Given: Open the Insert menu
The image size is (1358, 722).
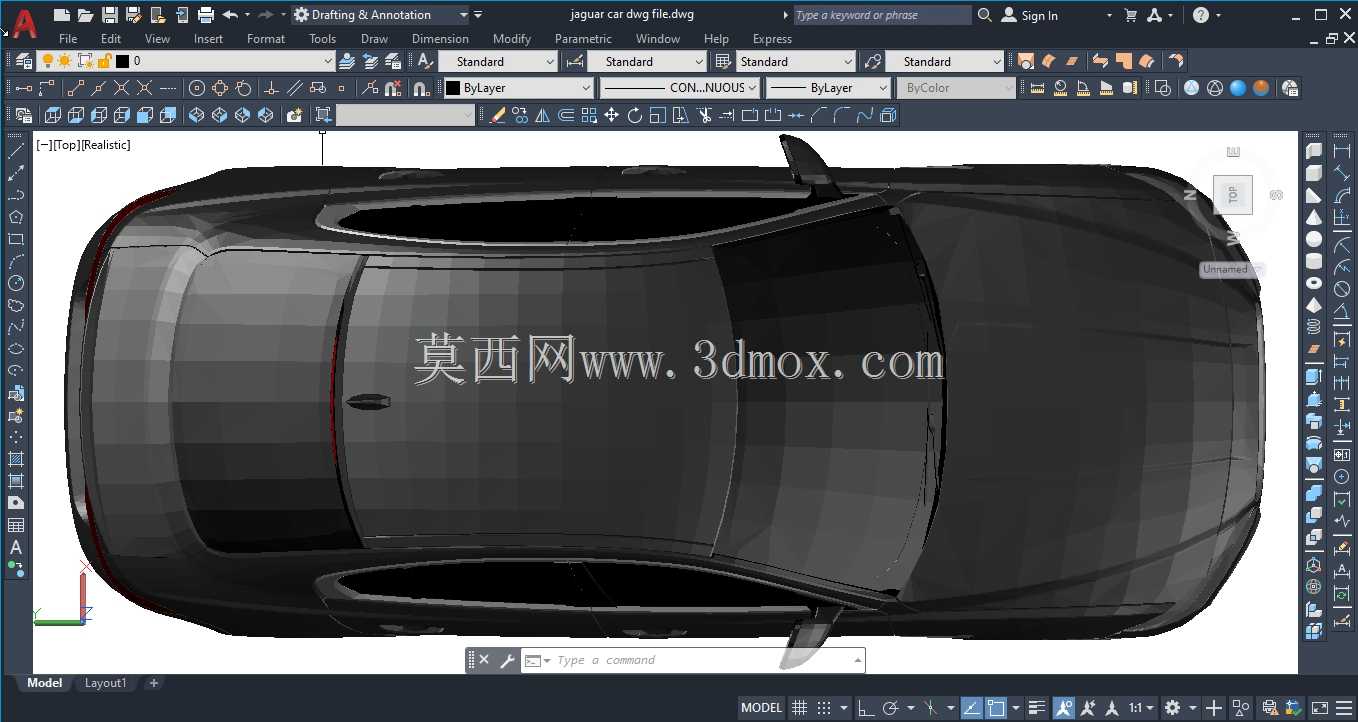Looking at the screenshot, I should (208, 39).
